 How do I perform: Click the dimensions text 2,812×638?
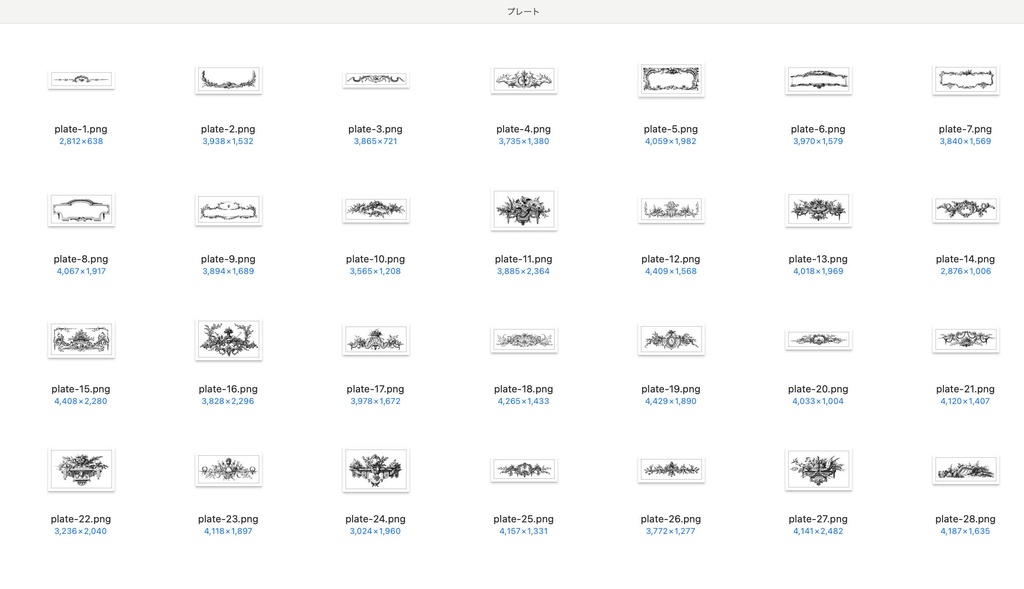[x=81, y=141]
